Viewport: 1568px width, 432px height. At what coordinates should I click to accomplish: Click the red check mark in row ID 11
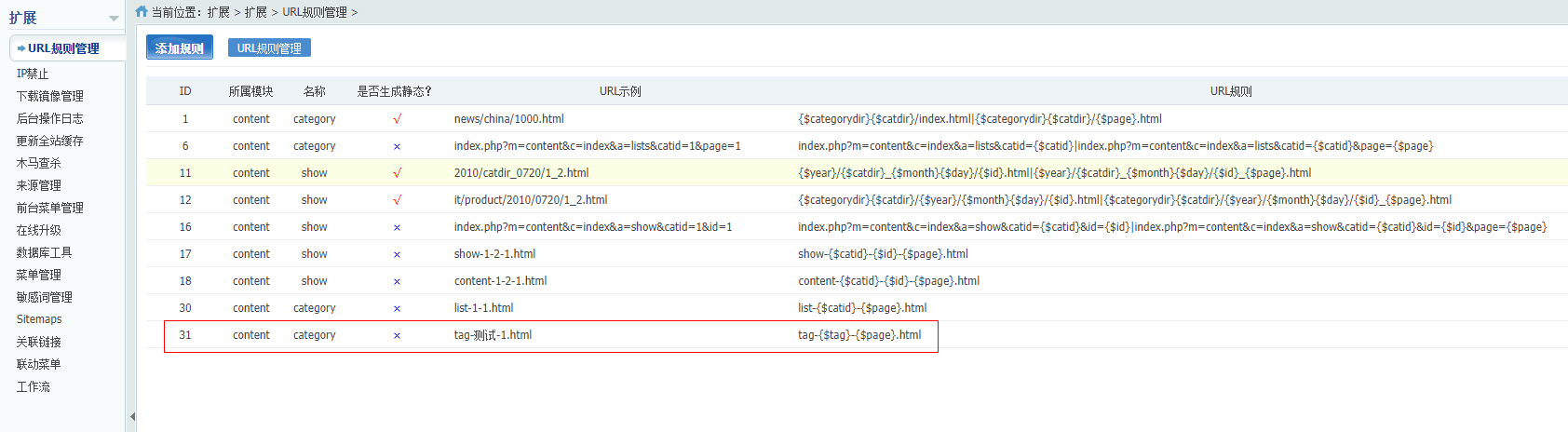coord(397,173)
